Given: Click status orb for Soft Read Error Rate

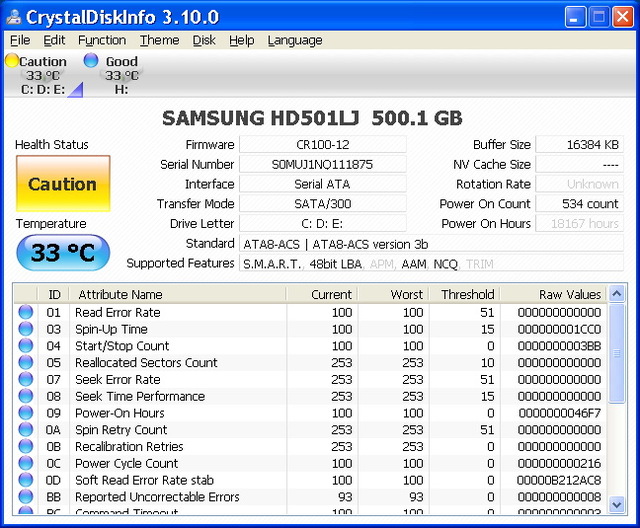Looking at the screenshot, I should point(26,480).
